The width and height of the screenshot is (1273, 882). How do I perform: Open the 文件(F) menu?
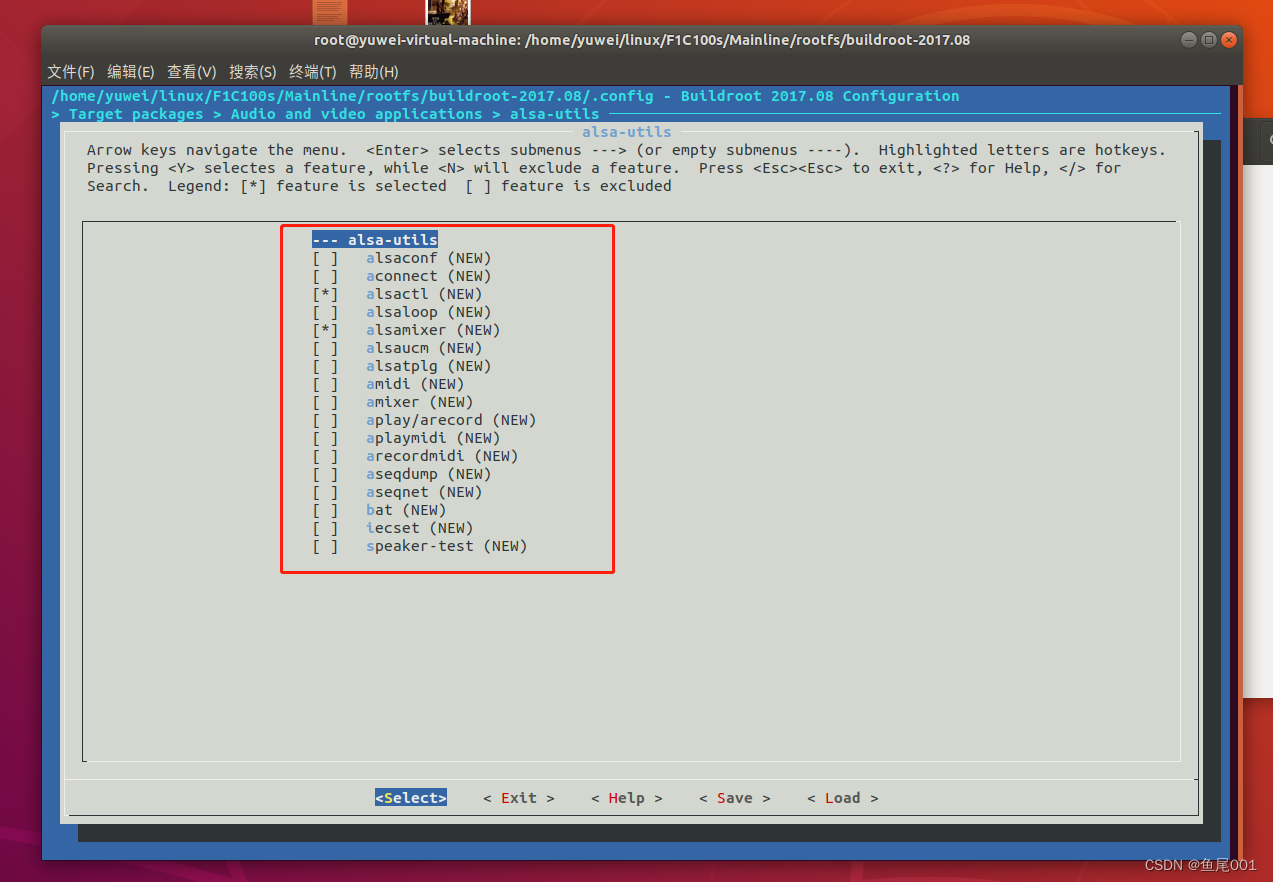[69, 71]
